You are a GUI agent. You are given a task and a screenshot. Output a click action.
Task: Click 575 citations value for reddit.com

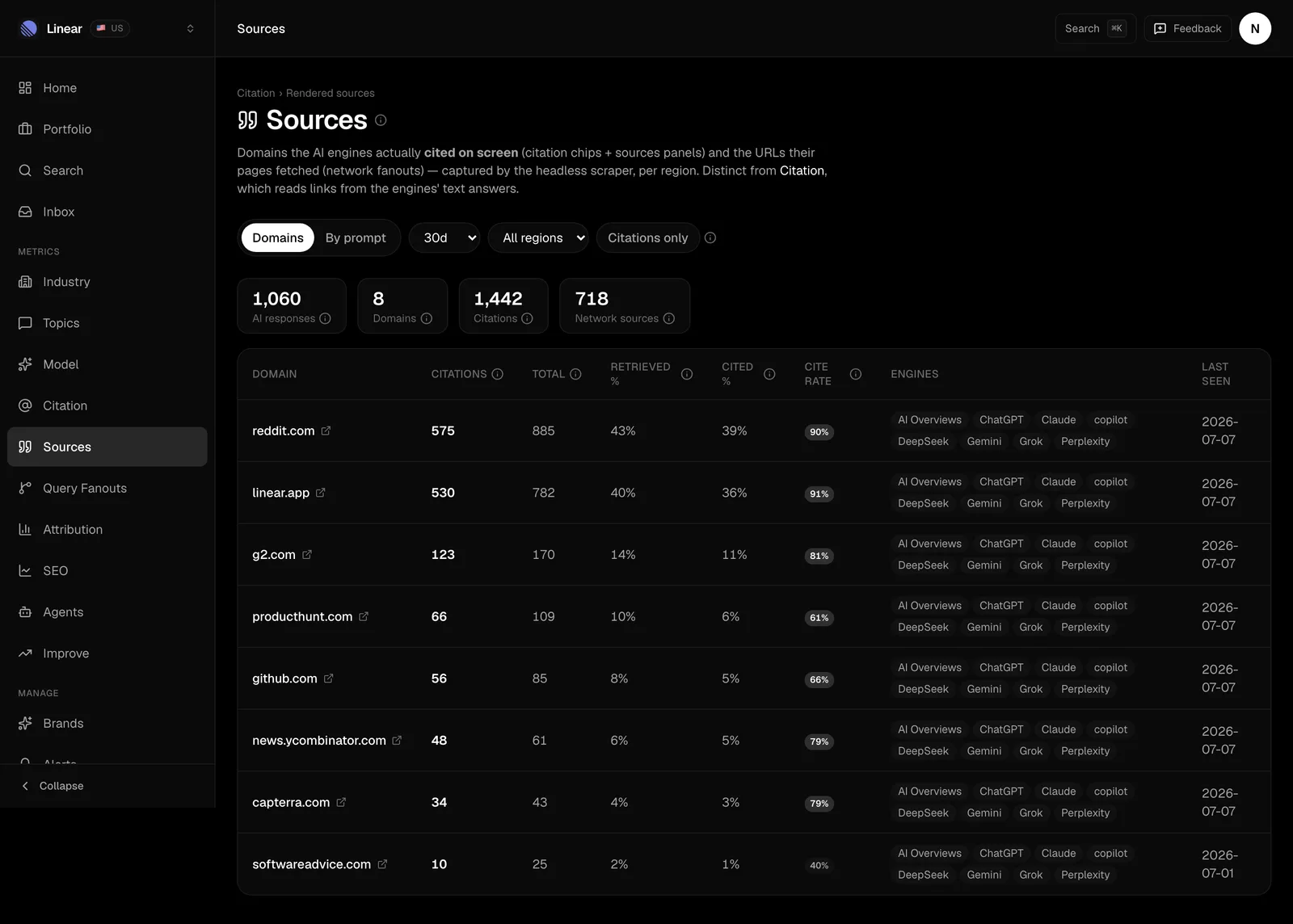coord(443,430)
